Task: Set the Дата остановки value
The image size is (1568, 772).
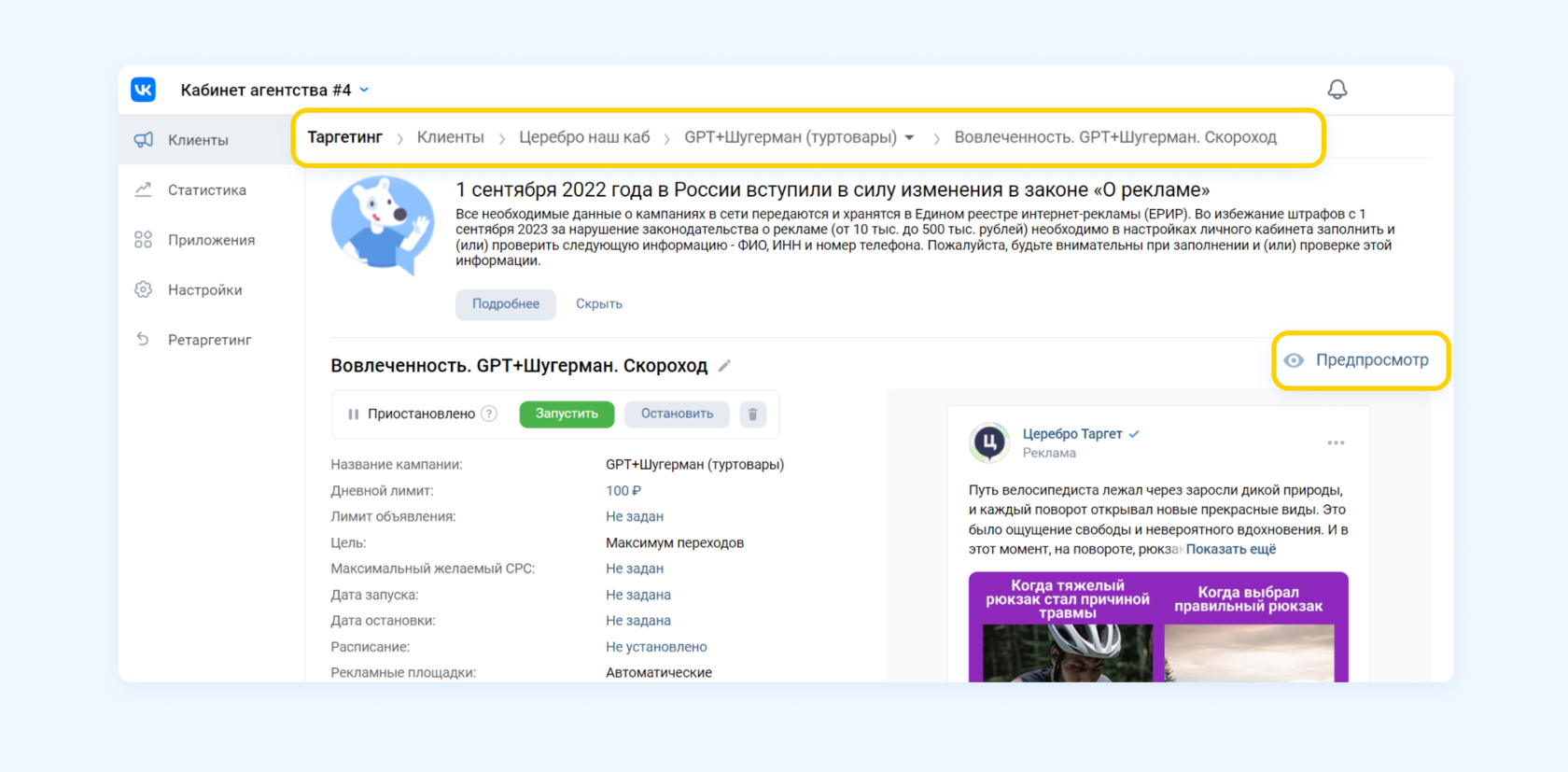Action: [638, 621]
